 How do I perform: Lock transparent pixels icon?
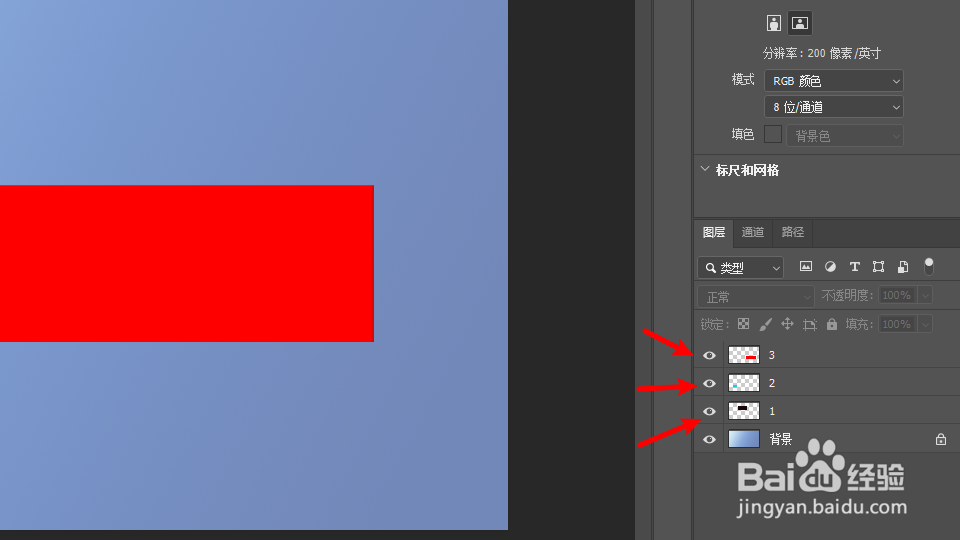[743, 324]
